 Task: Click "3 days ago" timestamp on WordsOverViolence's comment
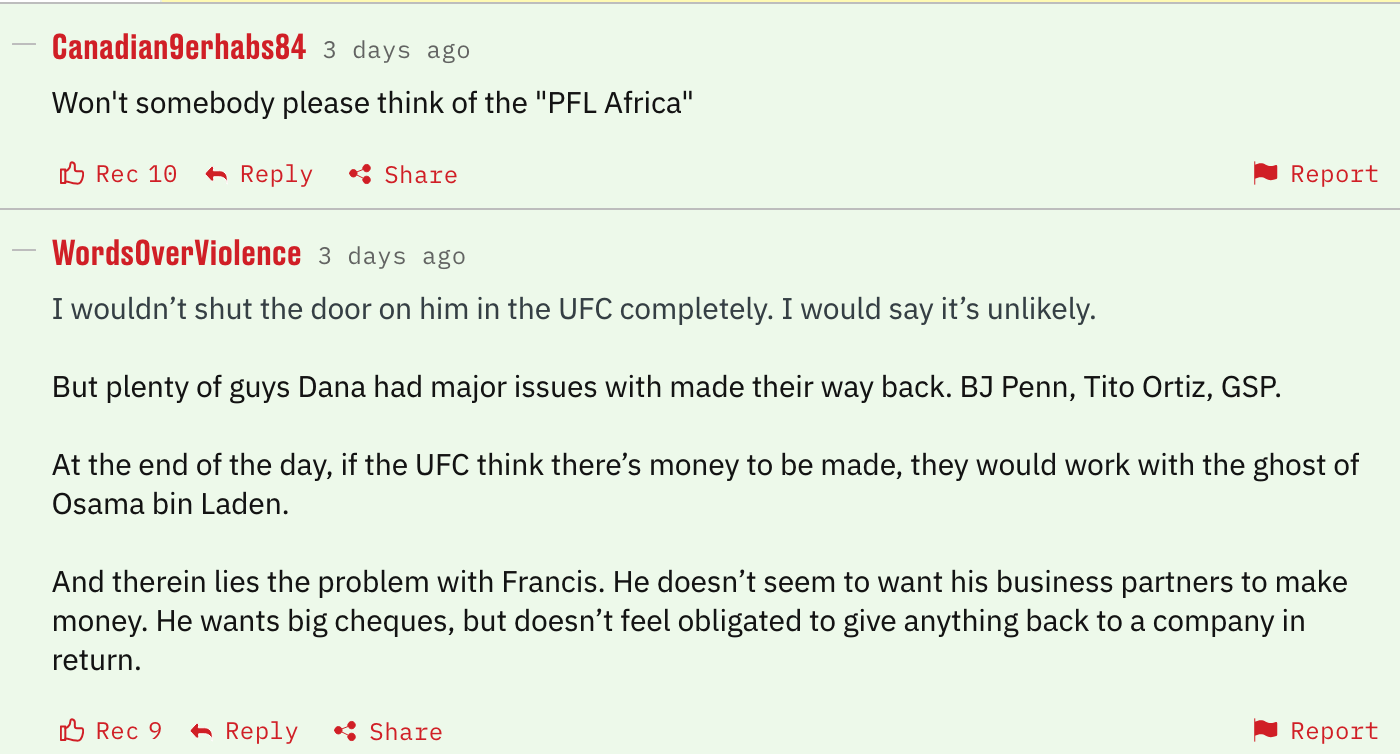(x=392, y=256)
